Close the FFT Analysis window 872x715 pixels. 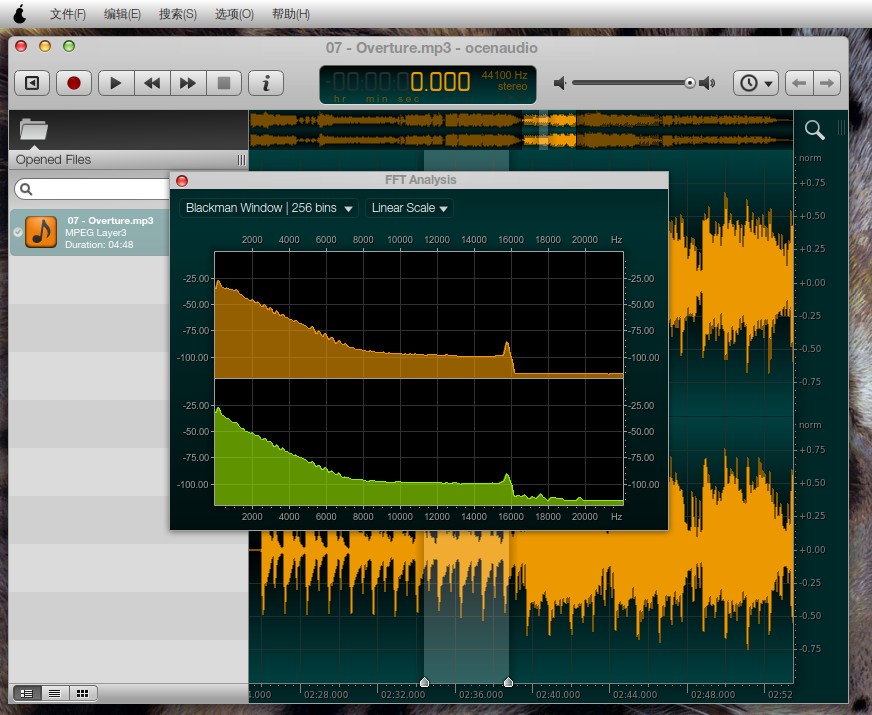[182, 181]
